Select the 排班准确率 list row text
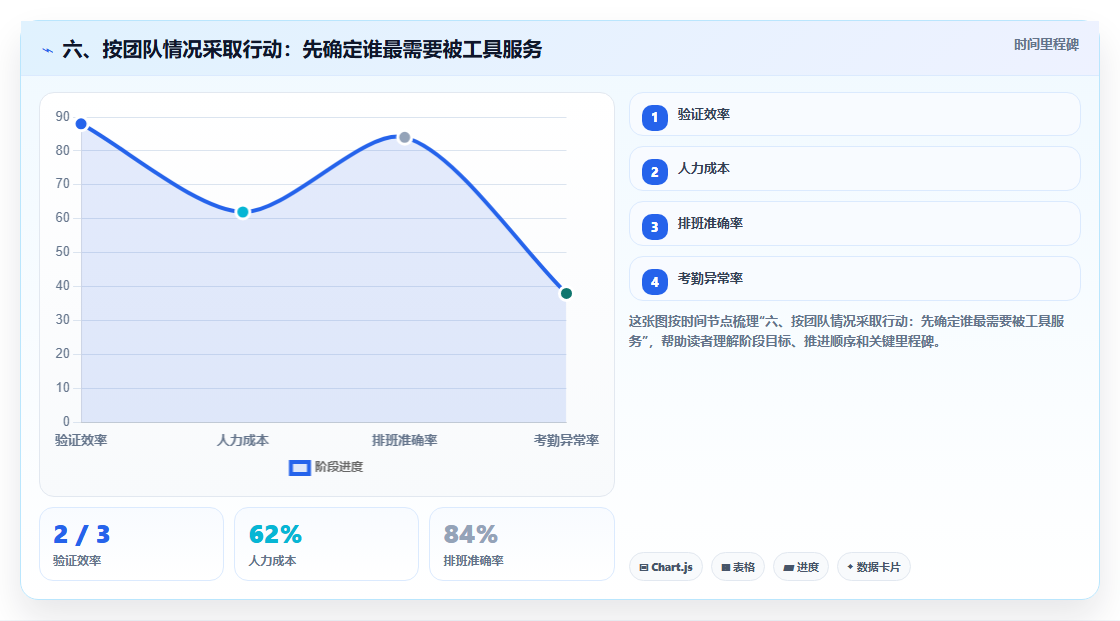 710,223
